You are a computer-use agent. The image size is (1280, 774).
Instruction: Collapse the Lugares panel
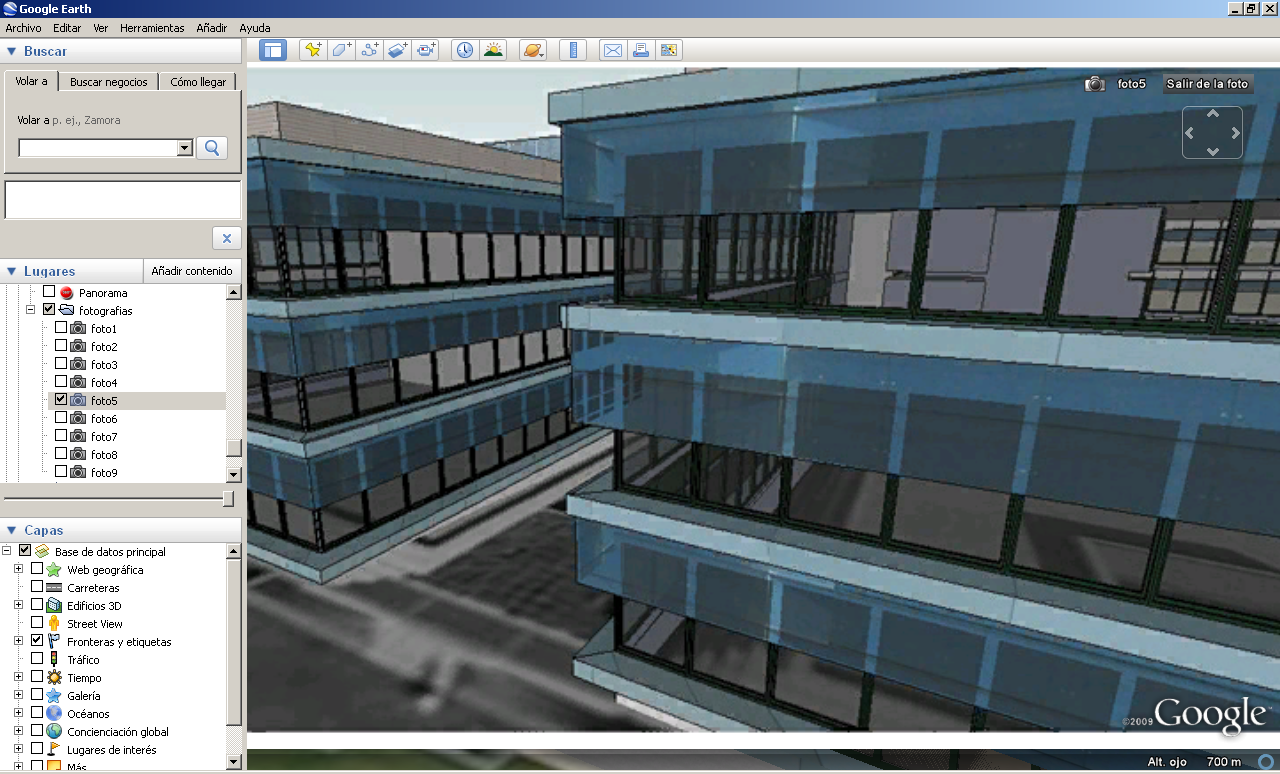click(12, 271)
